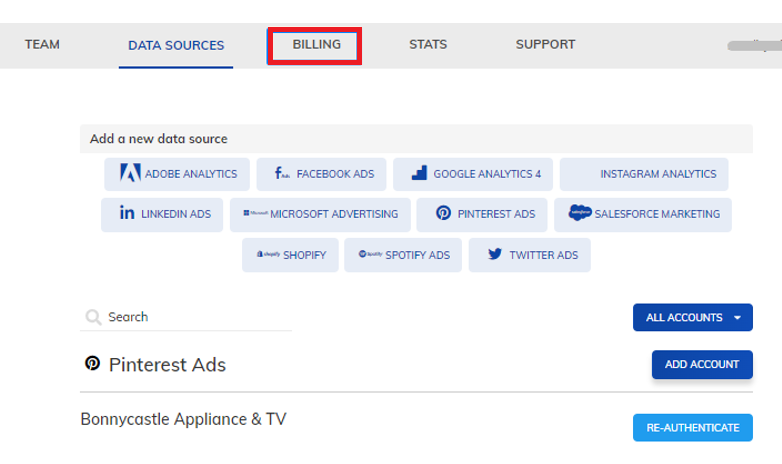Select the Pinterest Ads section heading
The width and height of the screenshot is (782, 464).
click(x=167, y=365)
